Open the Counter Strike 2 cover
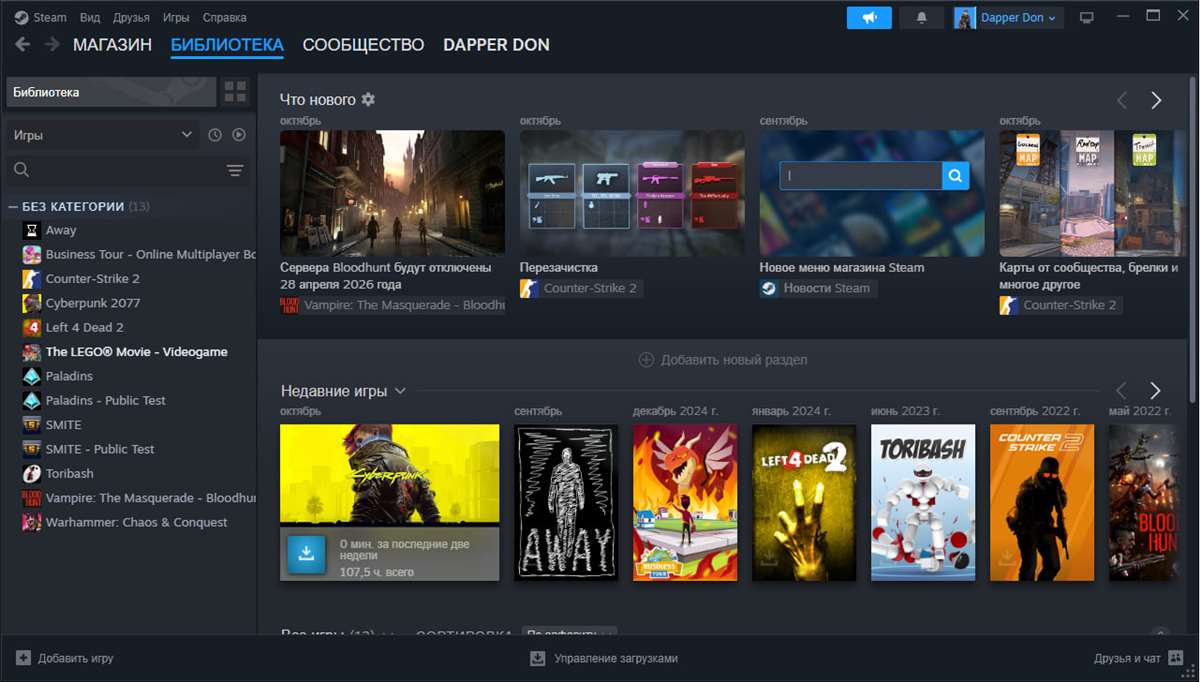Screen dimensions: 1200x682 pos(1042,502)
